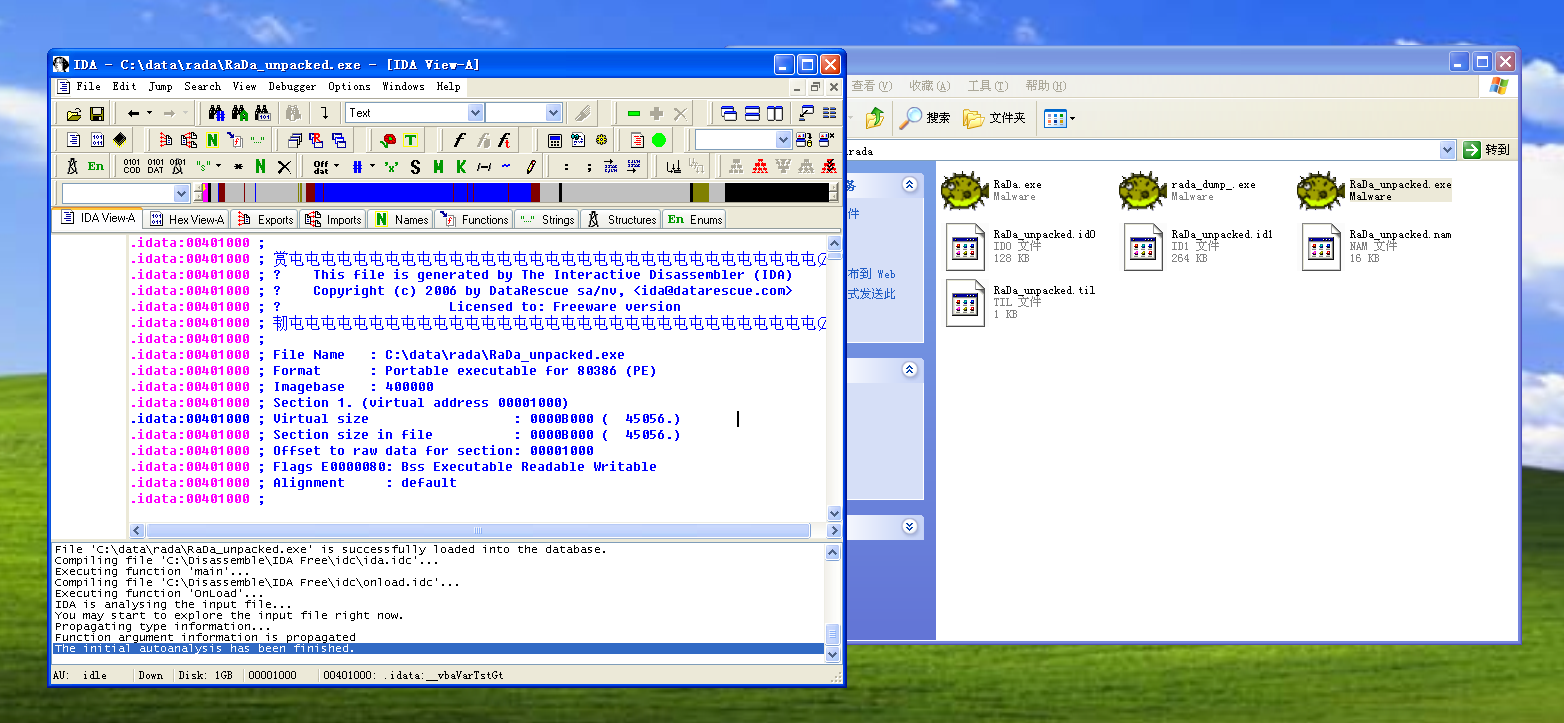Select RaDa_unpacked.id0 file in Explorer
The height and width of the screenshot is (723, 1564).
[1022, 246]
